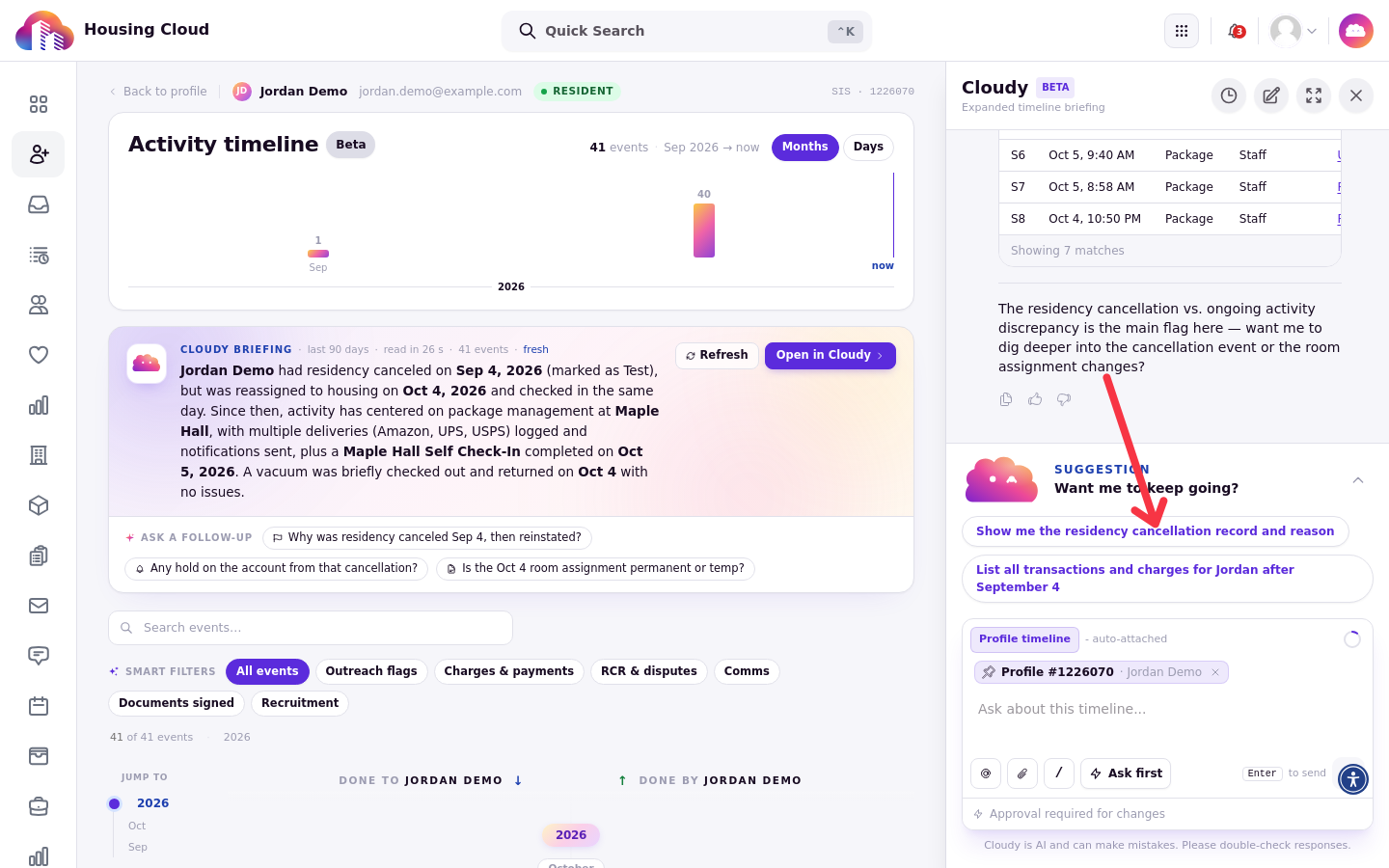Go Back to profile
Screen dimensions: 1389x868
click(x=157, y=92)
